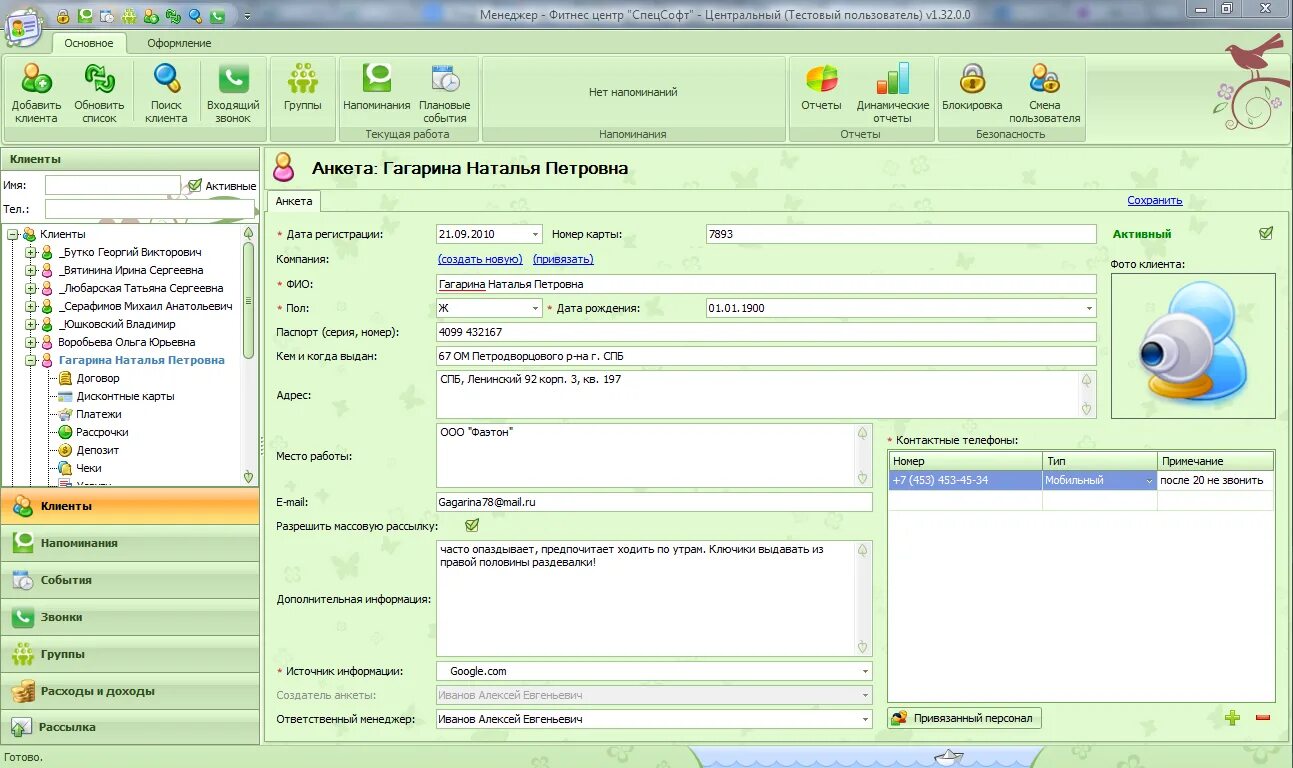Select Дисконтные карты tree item
Image resolution: width=1293 pixels, height=768 pixels.
coord(125,396)
